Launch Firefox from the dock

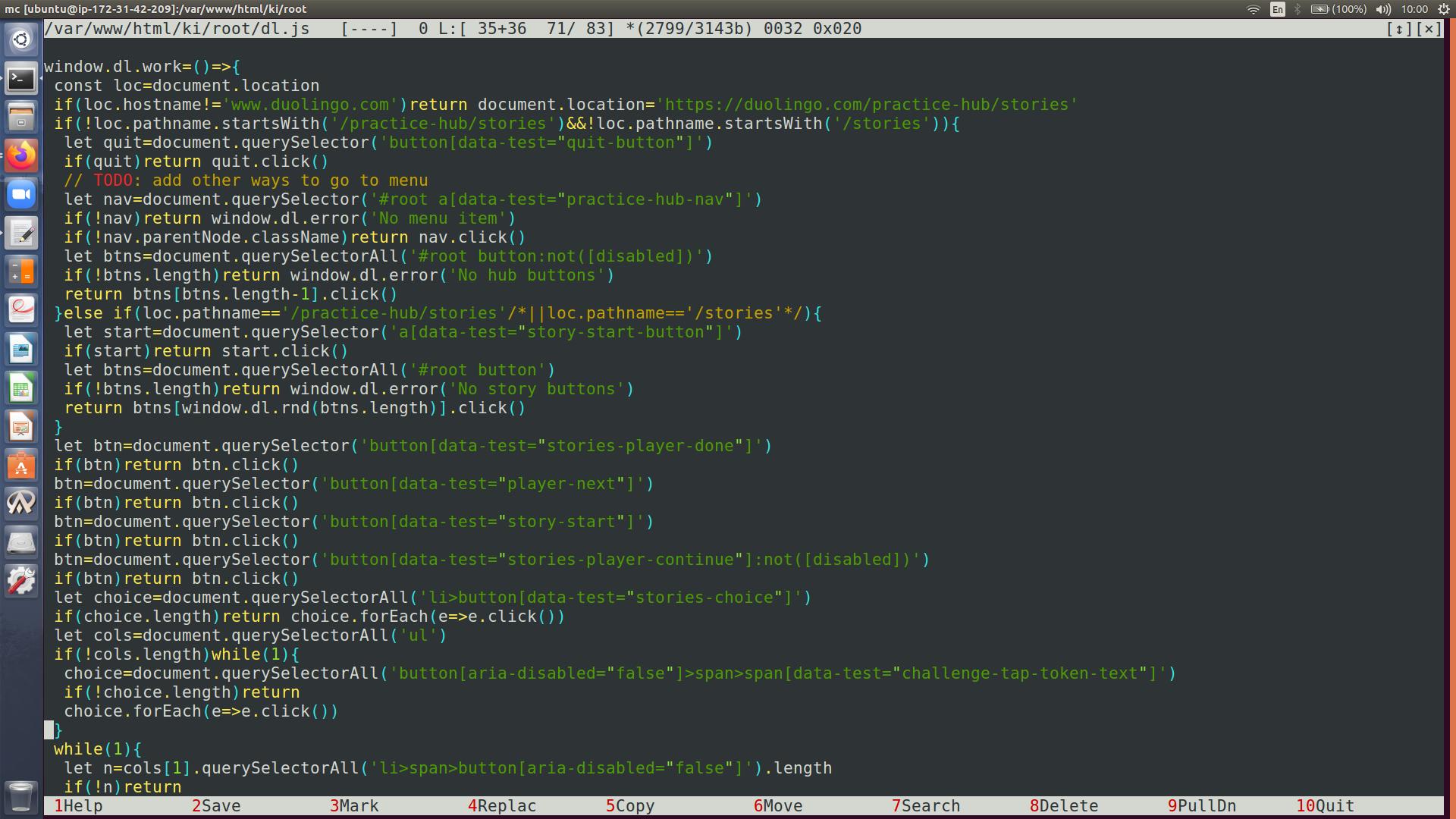pyautogui.click(x=21, y=155)
